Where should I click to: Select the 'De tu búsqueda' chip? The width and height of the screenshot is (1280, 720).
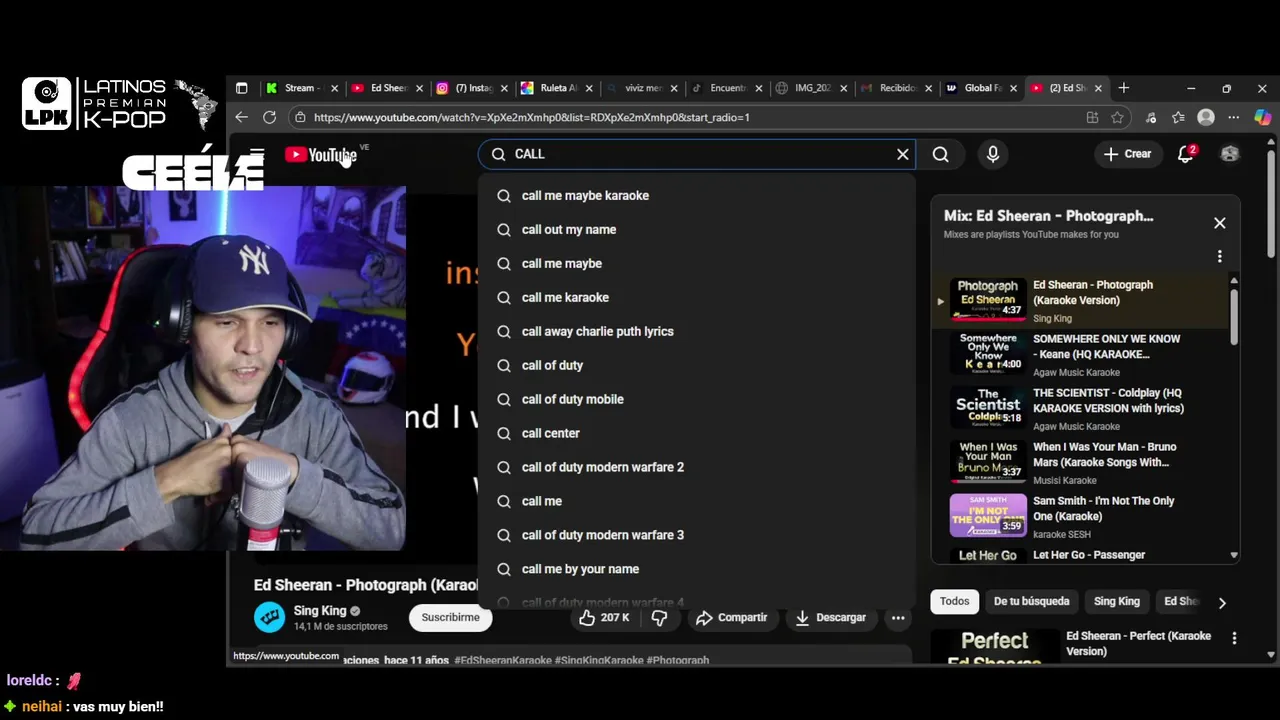(1031, 601)
